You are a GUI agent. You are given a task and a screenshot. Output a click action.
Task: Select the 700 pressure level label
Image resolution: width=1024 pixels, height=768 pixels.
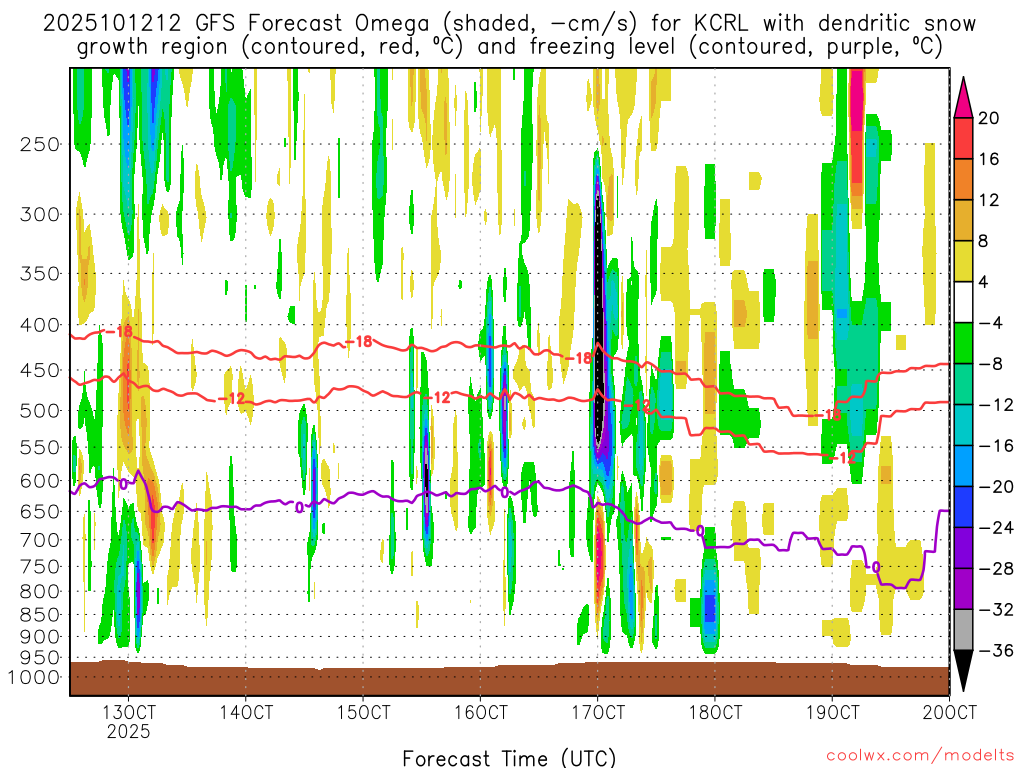[x=40, y=540]
